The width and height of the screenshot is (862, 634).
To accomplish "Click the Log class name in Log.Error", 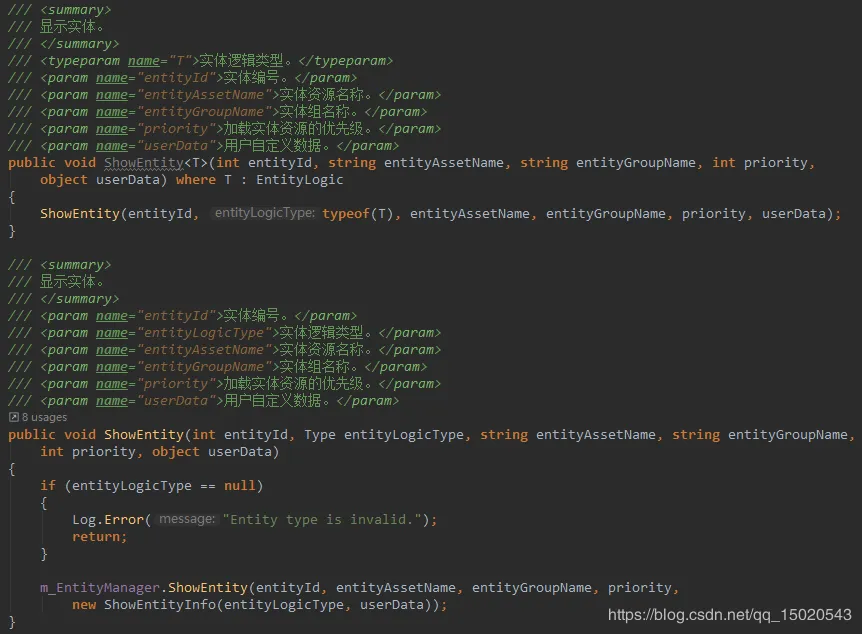I will [84, 520].
